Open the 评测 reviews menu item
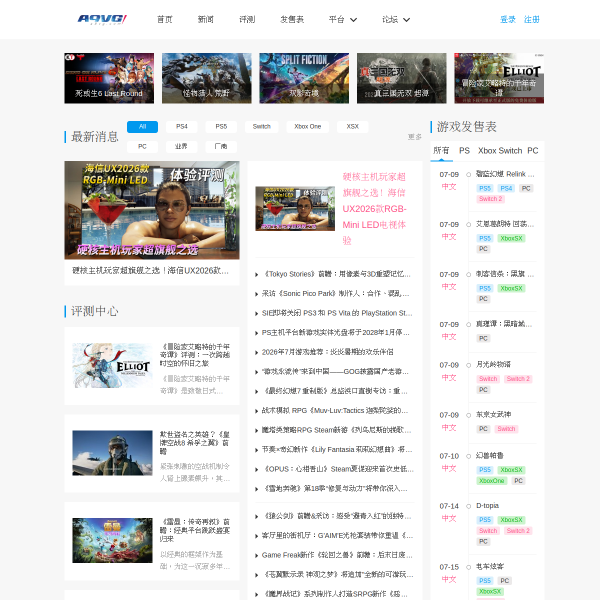Viewport: 600px width, 600px height. click(x=247, y=20)
